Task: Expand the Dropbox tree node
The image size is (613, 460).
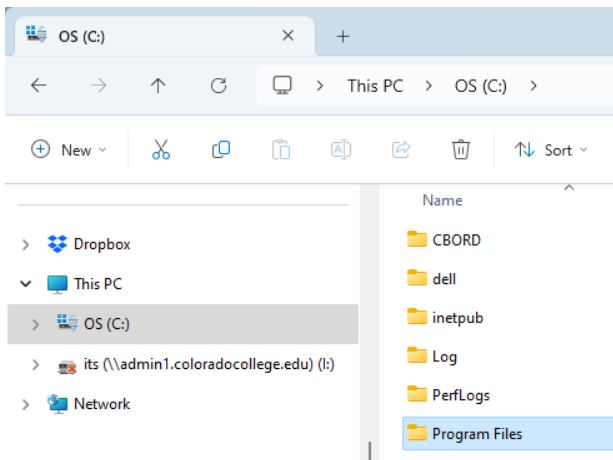Action: coord(26,245)
